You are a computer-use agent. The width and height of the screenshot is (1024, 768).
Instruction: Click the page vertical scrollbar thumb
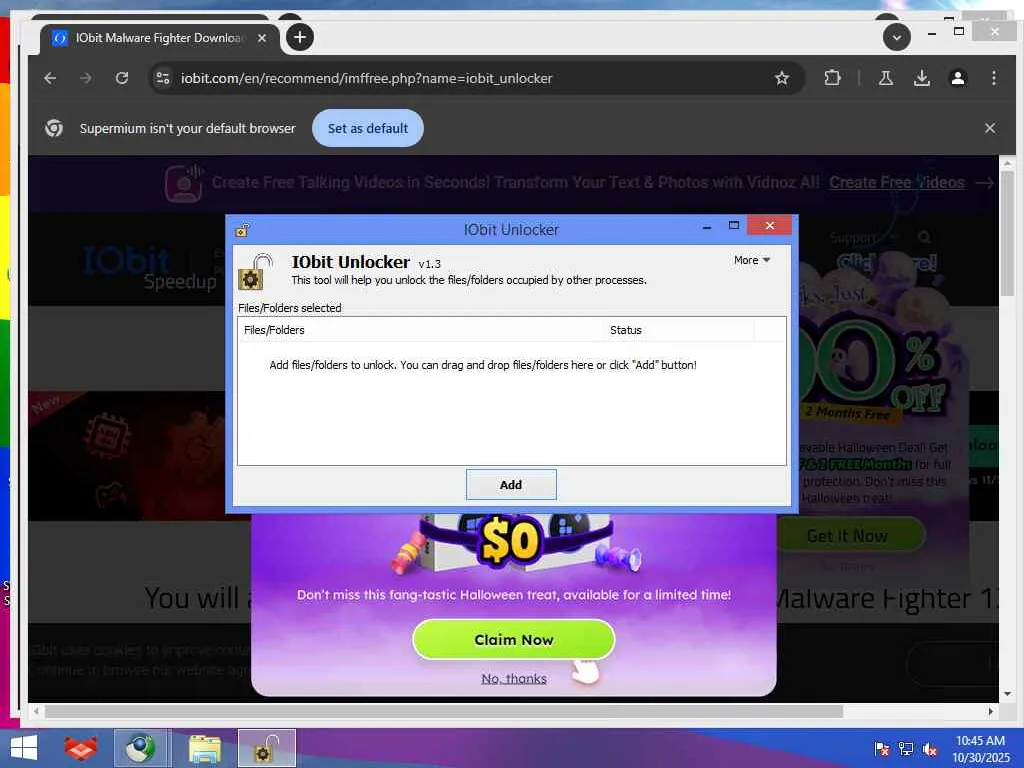[1007, 232]
